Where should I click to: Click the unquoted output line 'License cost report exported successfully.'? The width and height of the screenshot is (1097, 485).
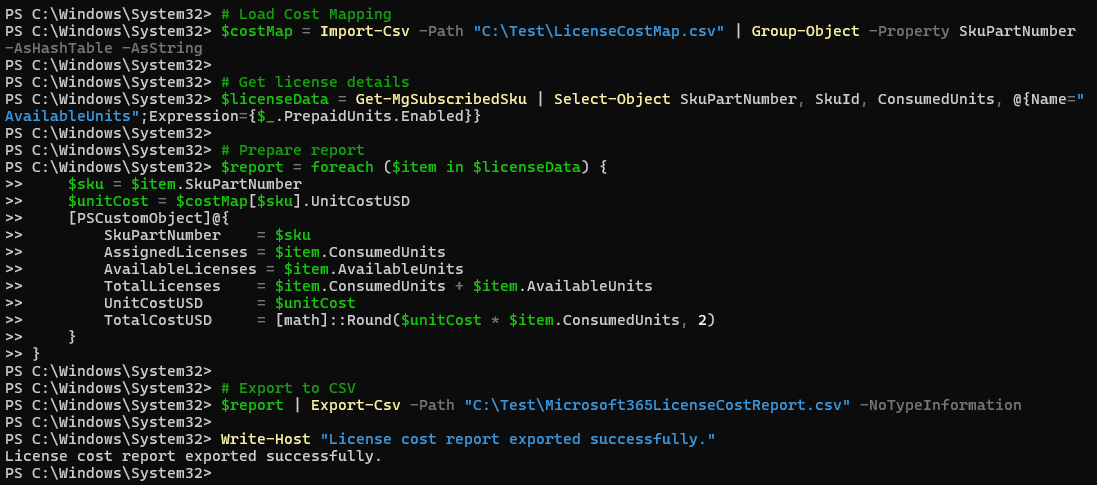193,456
